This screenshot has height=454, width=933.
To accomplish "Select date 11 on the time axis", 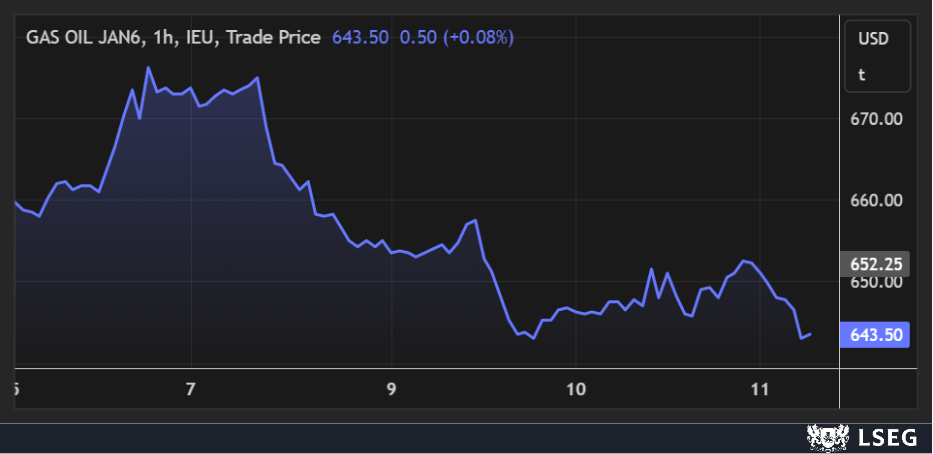I will pyautogui.click(x=759, y=388).
